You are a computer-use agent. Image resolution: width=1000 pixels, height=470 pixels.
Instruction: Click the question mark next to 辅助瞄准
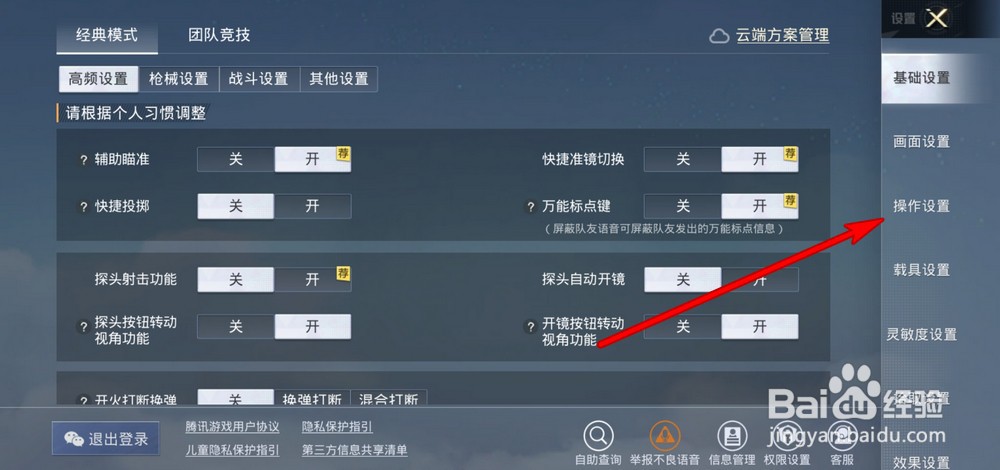[83, 160]
